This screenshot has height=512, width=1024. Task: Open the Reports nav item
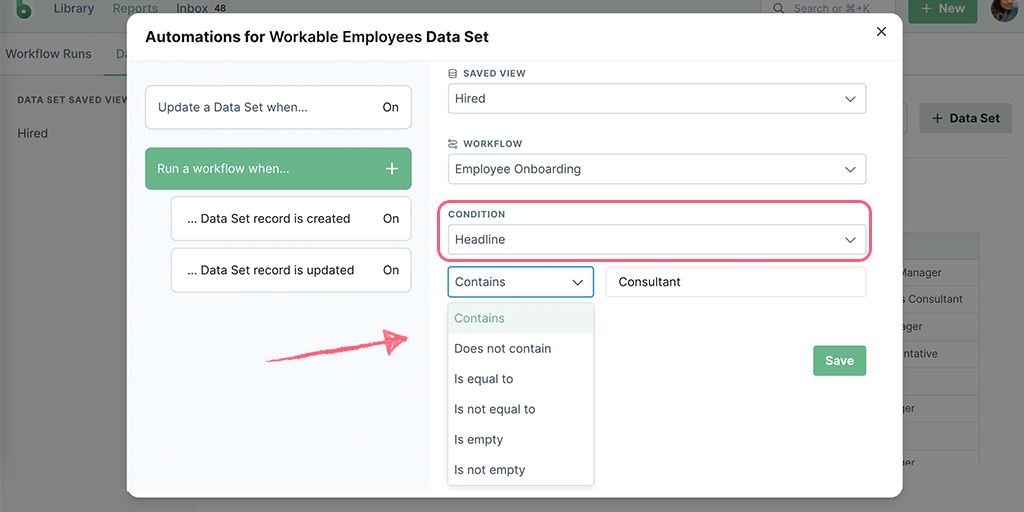click(135, 8)
